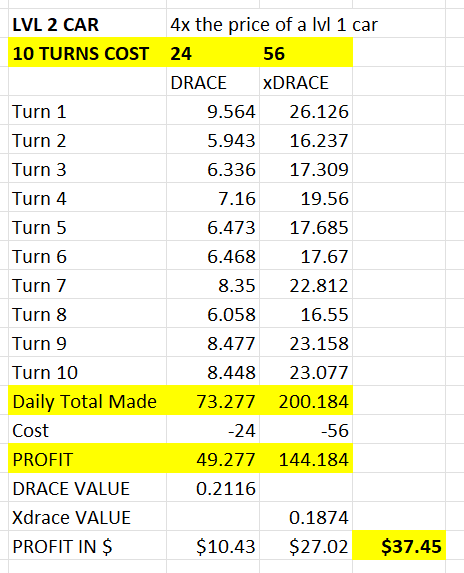The height and width of the screenshot is (573, 464).
Task: Select Turn 9 xDRACE value 23.158
Action: tap(306, 343)
